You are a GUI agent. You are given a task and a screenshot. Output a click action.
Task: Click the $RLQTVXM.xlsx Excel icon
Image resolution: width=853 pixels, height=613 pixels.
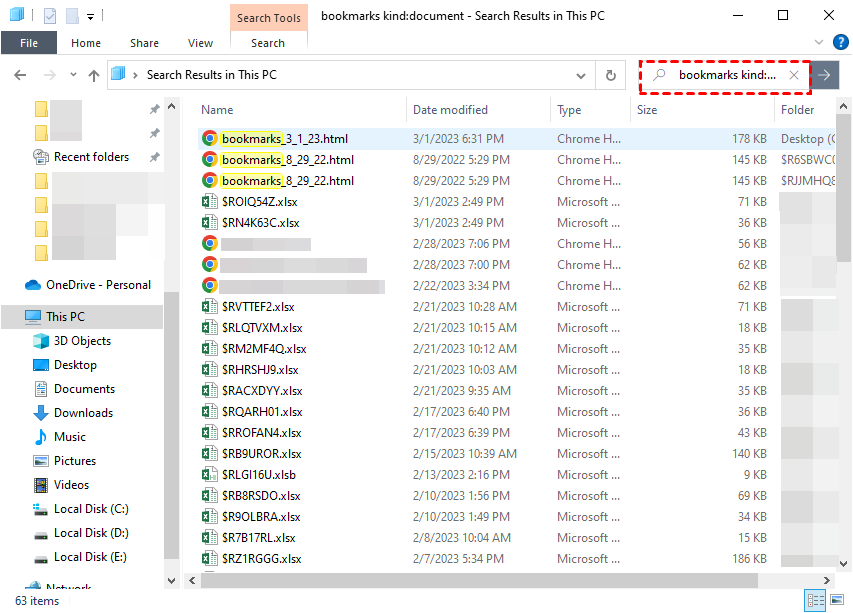click(x=209, y=328)
